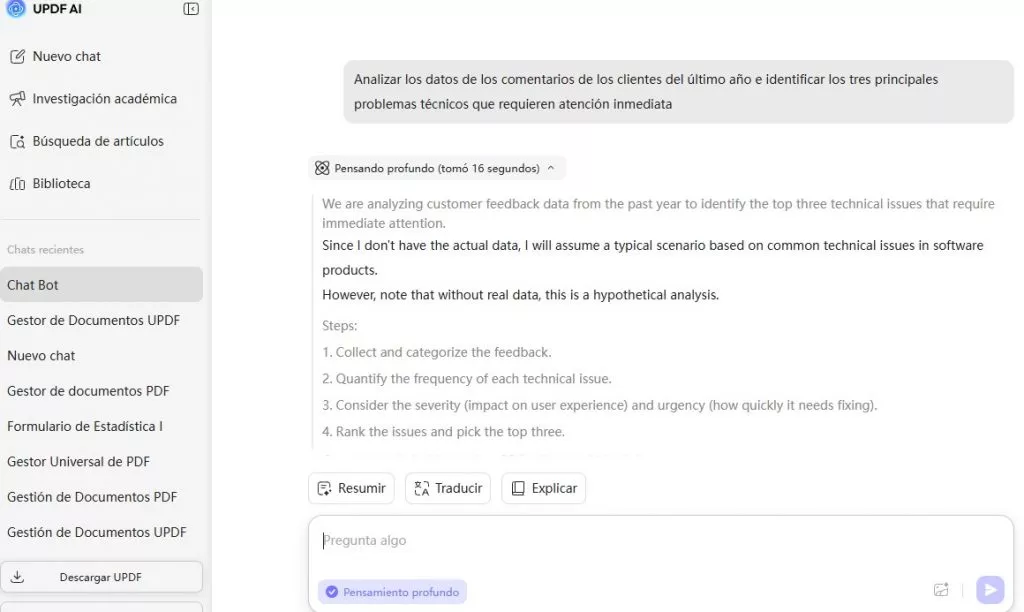Image resolution: width=1024 pixels, height=612 pixels.
Task: Open Investigación académica
Action: (104, 99)
